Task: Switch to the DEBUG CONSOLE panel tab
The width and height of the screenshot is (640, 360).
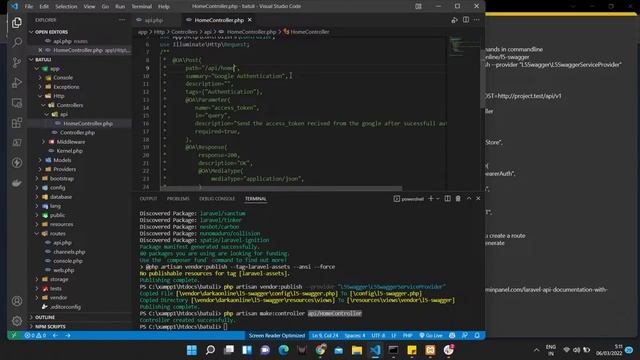Action: [217, 199]
